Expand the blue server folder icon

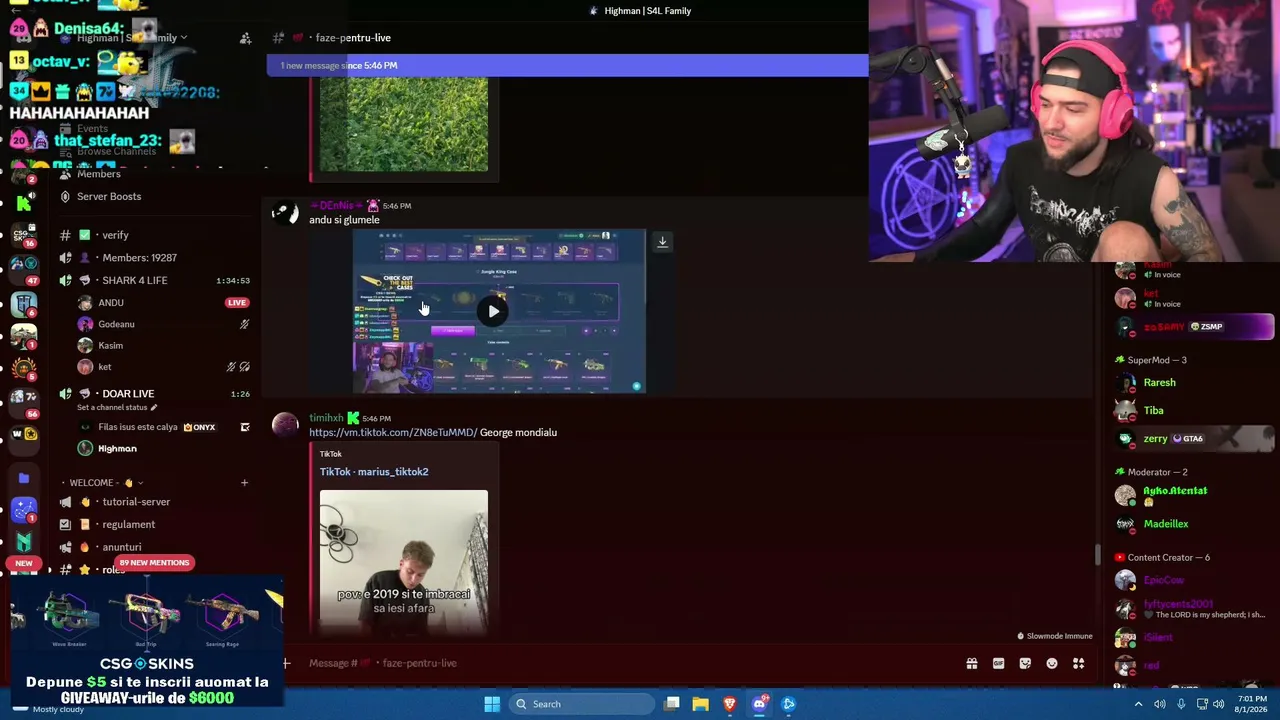24,478
